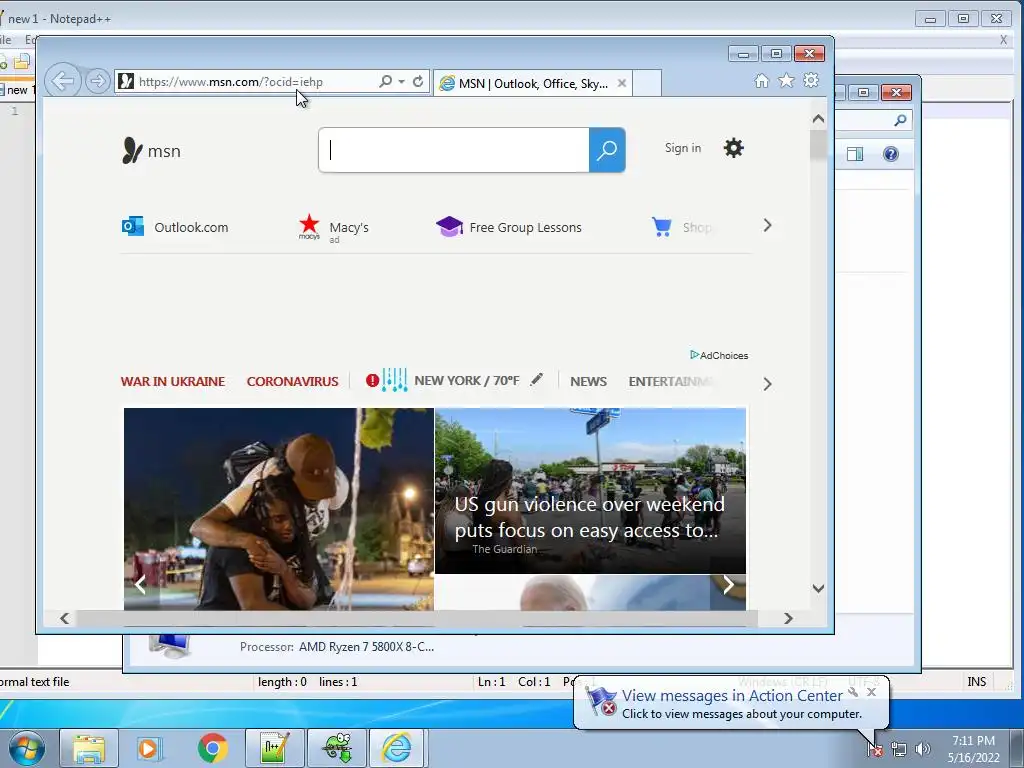Click the Action Center flag tray icon

coord(876,749)
